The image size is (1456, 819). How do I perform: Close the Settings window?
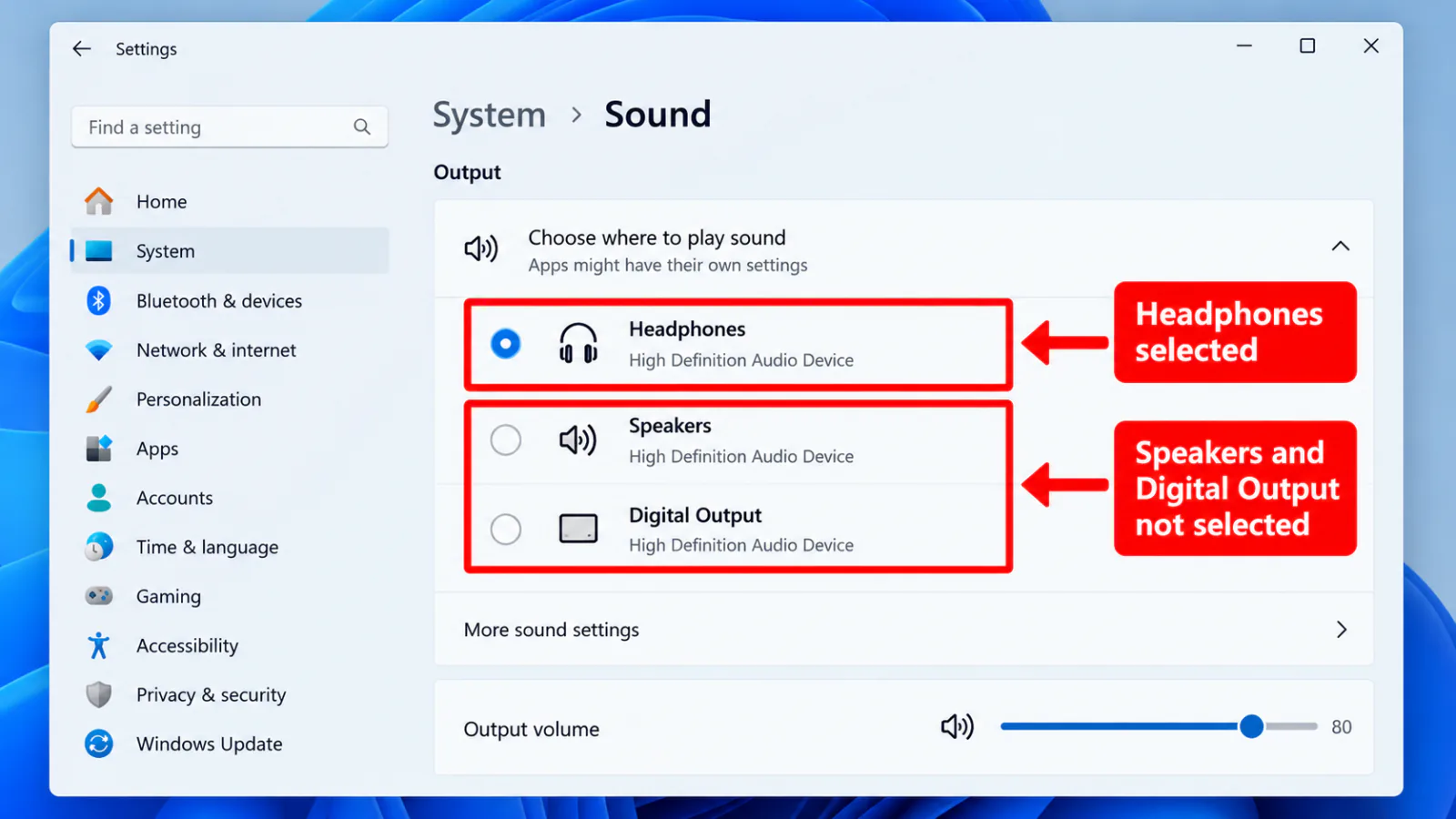pyautogui.click(x=1371, y=45)
